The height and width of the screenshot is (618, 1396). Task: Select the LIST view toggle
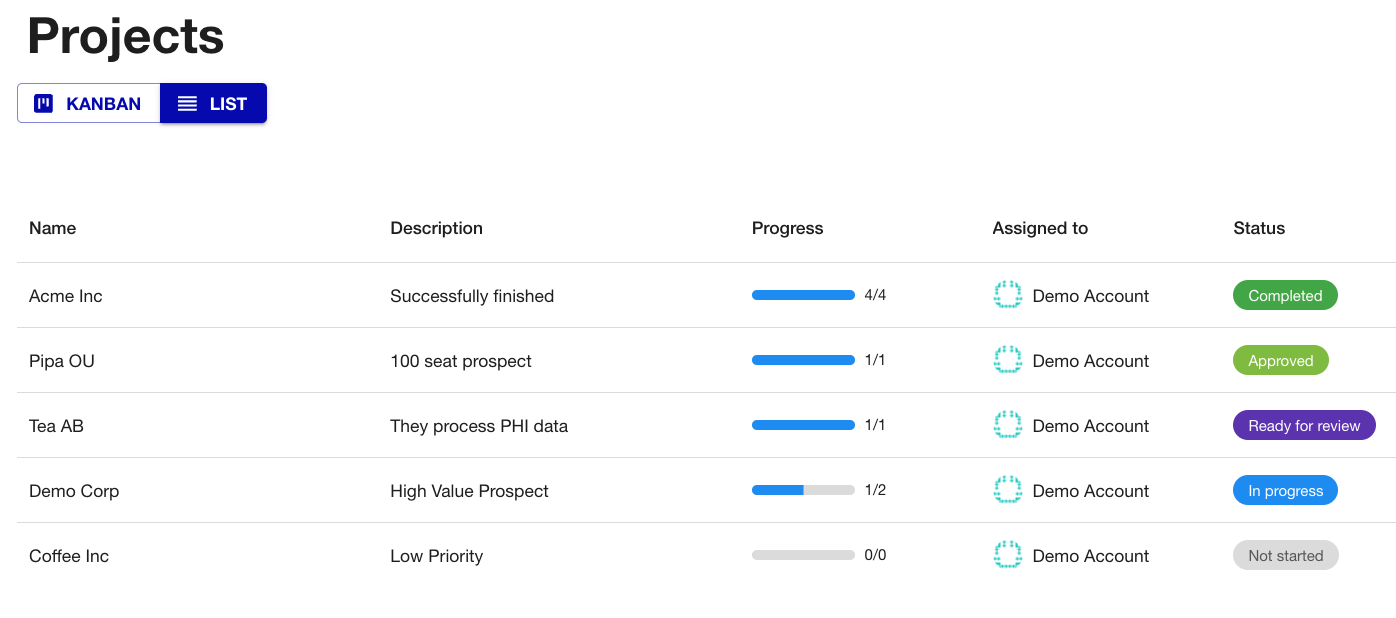pos(213,104)
